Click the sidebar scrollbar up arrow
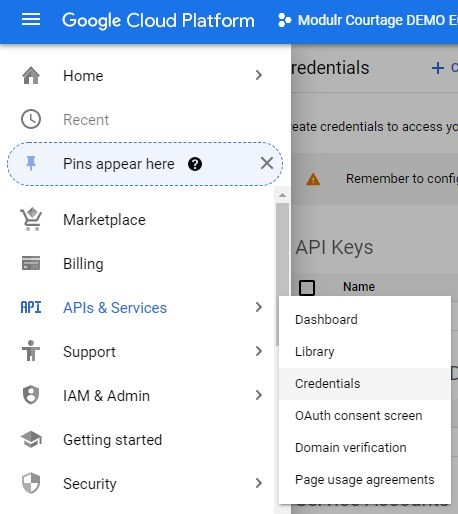Screen dimensions: 458x514 [282, 195]
